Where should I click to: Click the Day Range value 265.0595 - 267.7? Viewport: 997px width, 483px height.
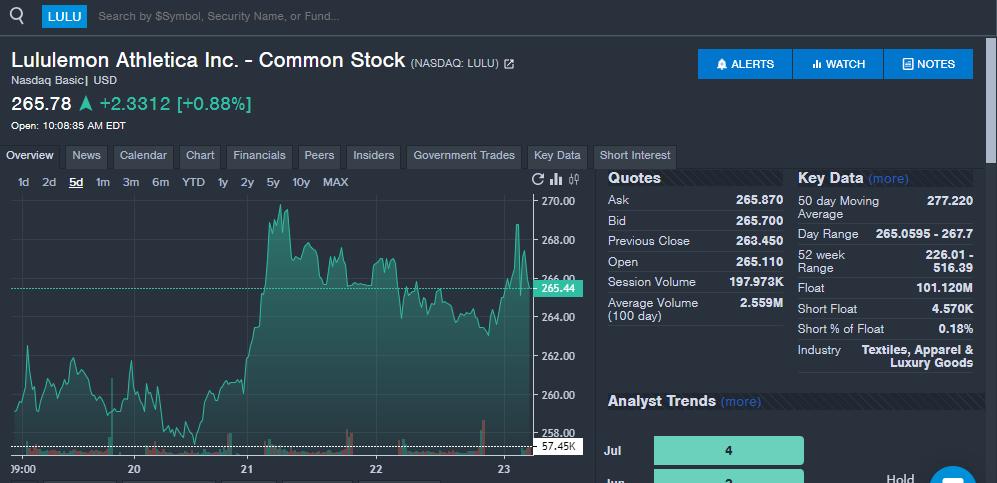(x=924, y=234)
